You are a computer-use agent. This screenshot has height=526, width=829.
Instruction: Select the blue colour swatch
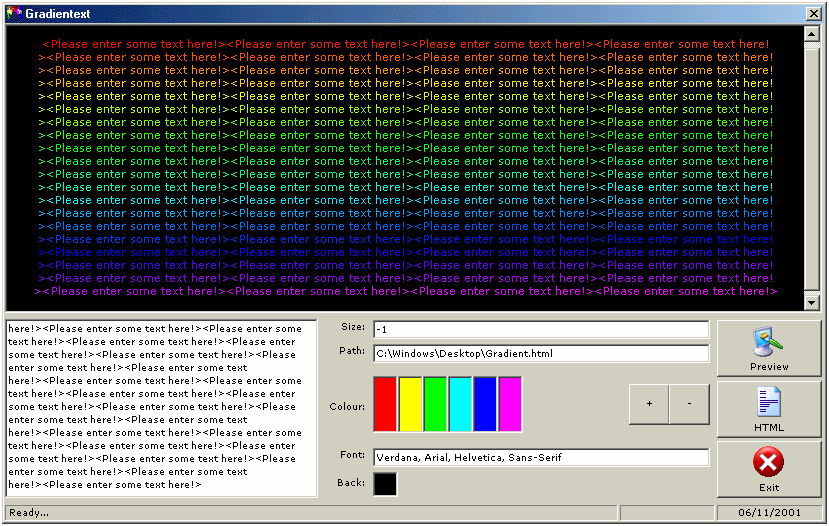(x=485, y=404)
